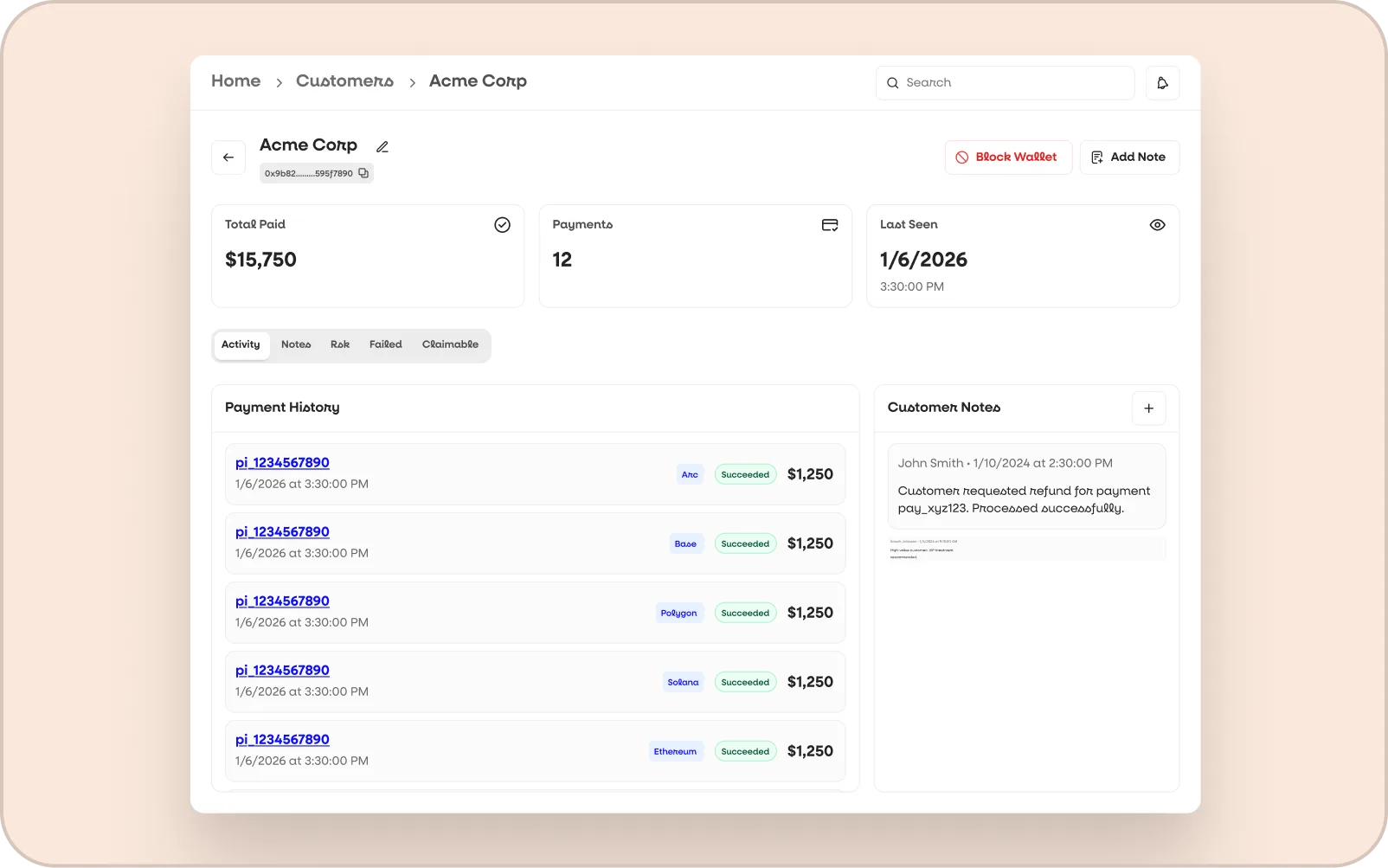This screenshot has height=868, width=1388.
Task: Open the Risk tab
Action: point(340,345)
